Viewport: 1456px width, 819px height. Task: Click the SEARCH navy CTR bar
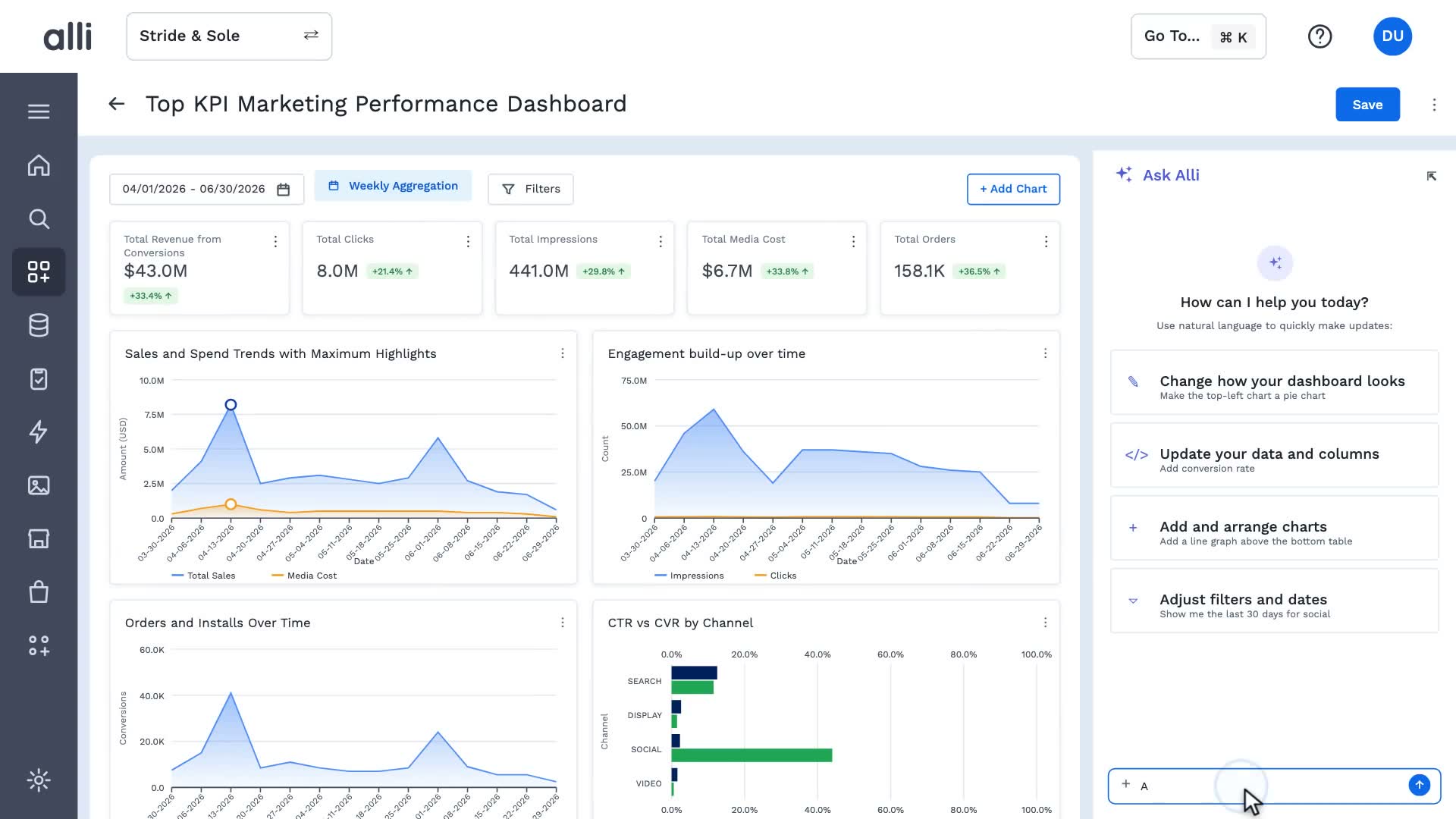pyautogui.click(x=694, y=673)
